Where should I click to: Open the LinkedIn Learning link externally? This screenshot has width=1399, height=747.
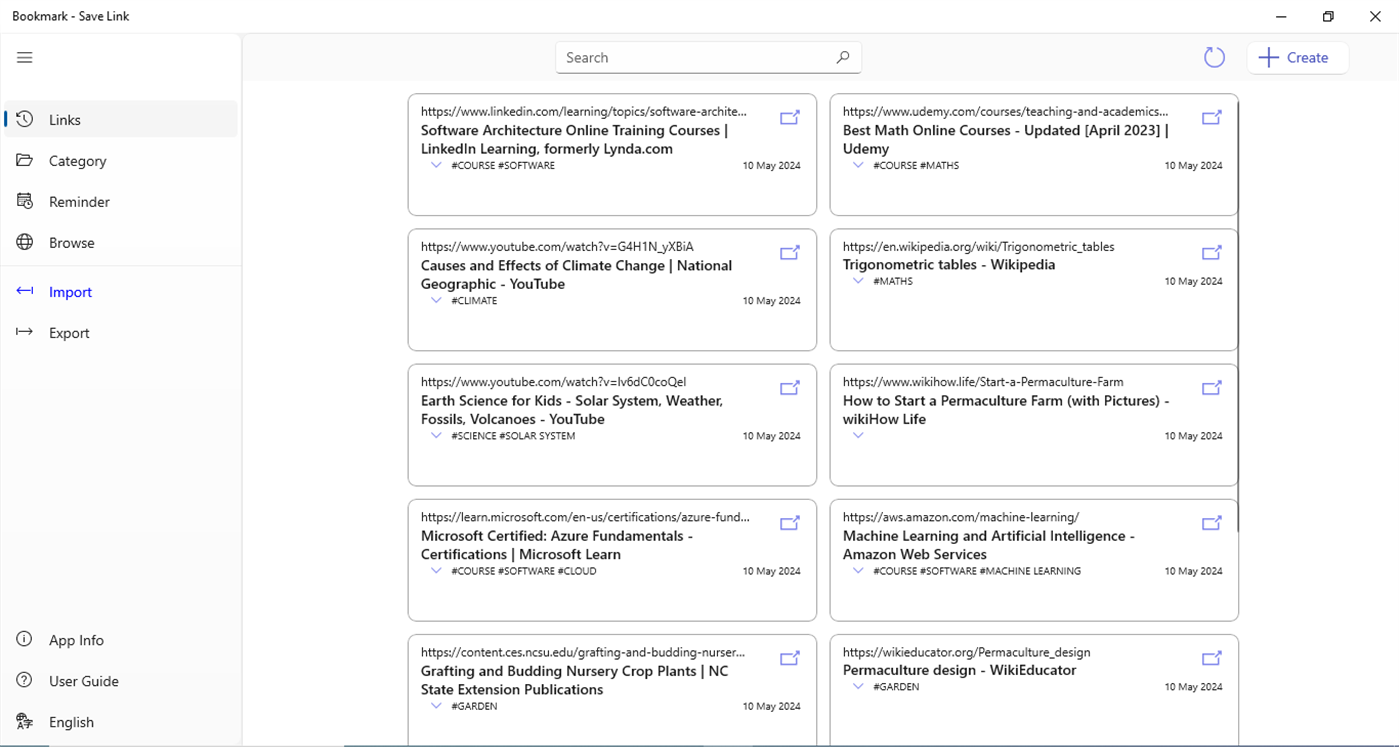tap(789, 118)
